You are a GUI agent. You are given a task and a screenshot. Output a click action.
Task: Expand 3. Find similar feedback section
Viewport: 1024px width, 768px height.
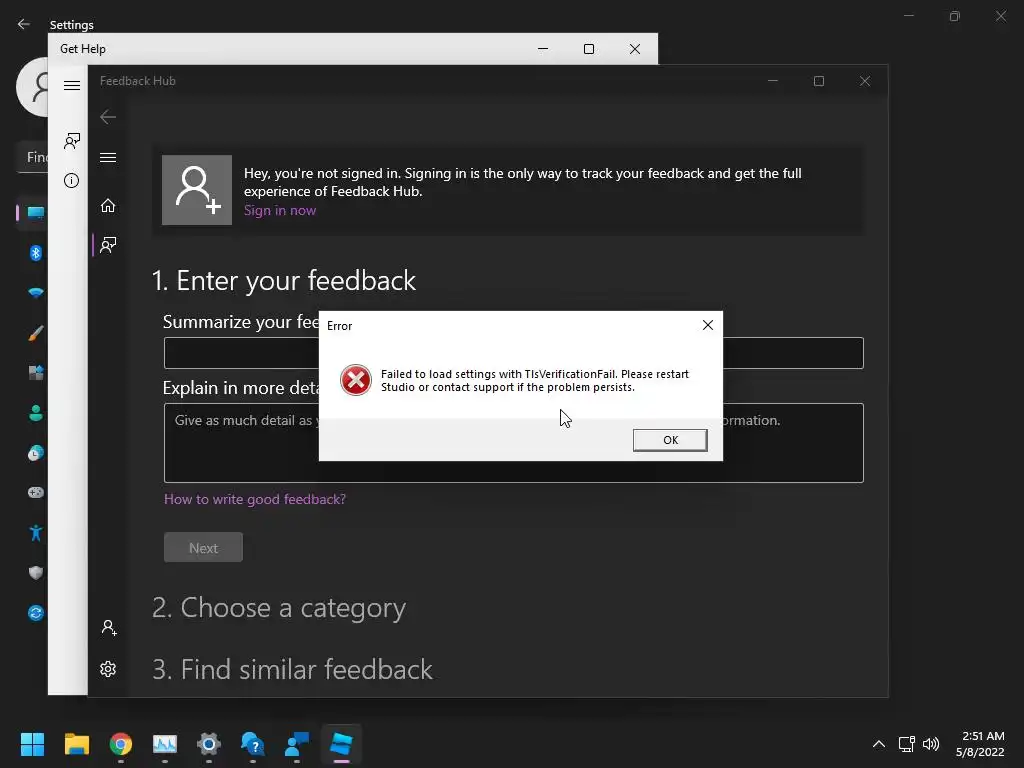tap(292, 669)
